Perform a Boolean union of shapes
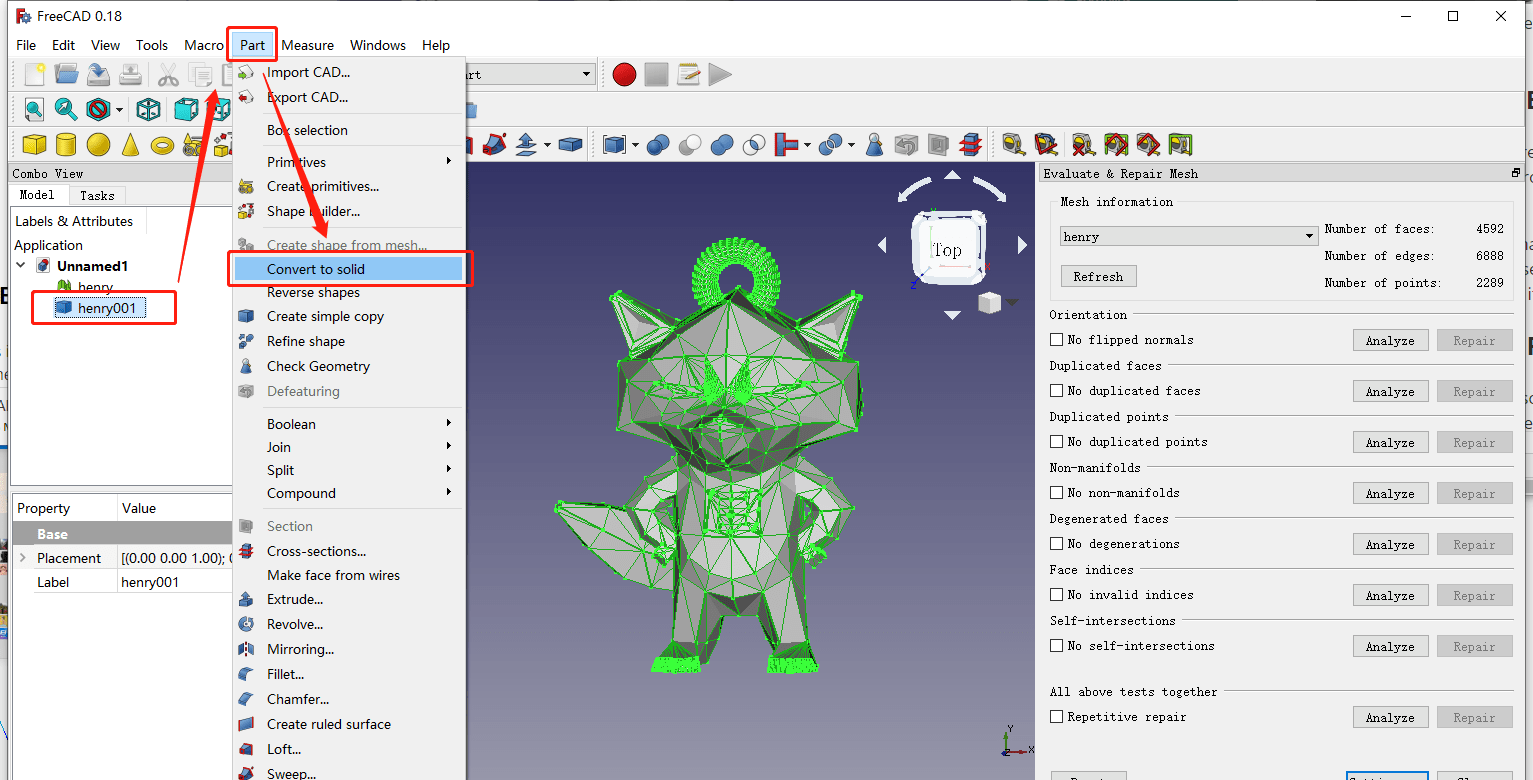 (x=722, y=144)
